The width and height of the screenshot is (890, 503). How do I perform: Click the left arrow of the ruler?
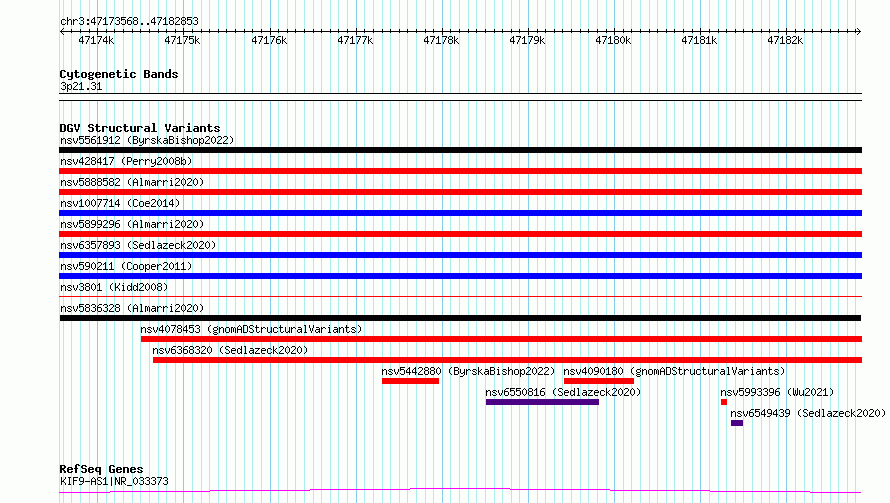click(62, 31)
